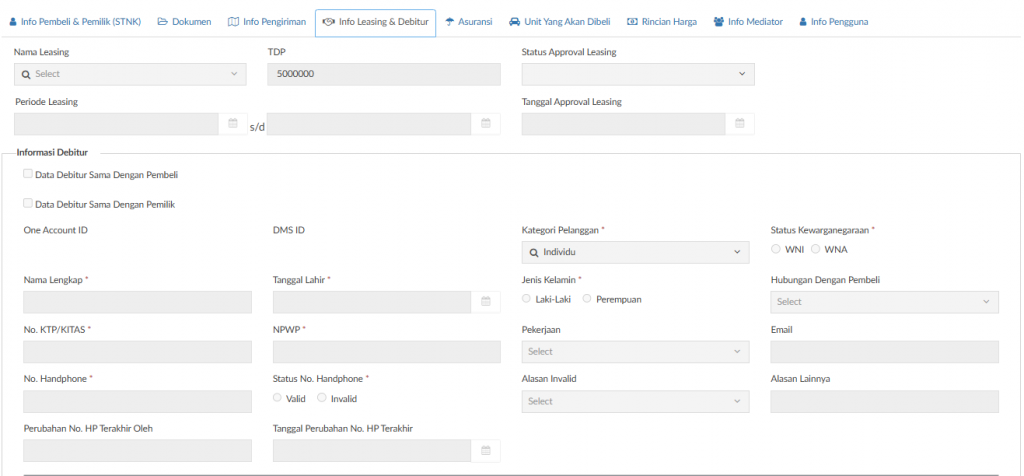Open calendar for Tanggal Perubahan No. HP Terakhir

[486, 450]
